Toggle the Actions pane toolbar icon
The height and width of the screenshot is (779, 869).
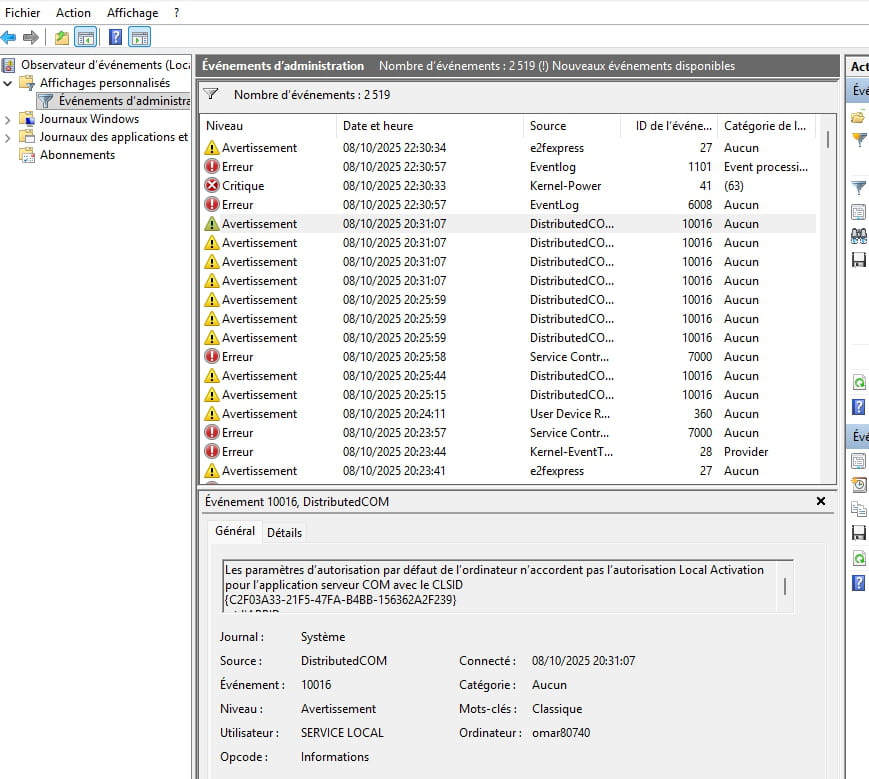140,38
